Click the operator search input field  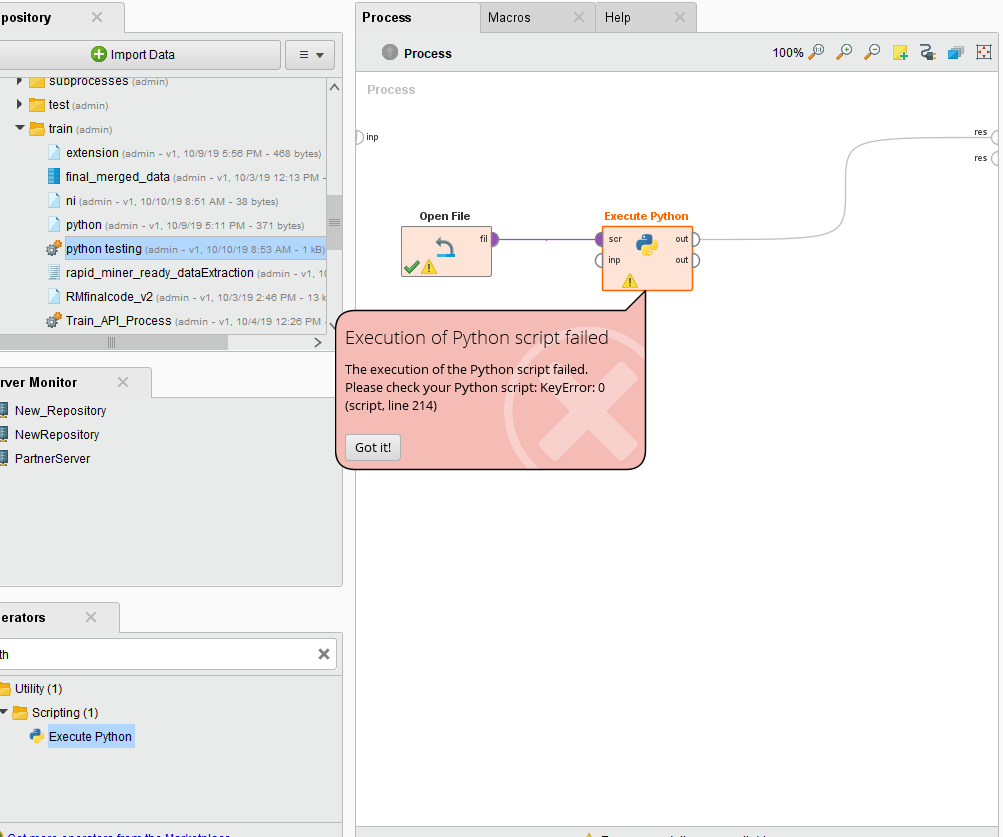[157, 654]
